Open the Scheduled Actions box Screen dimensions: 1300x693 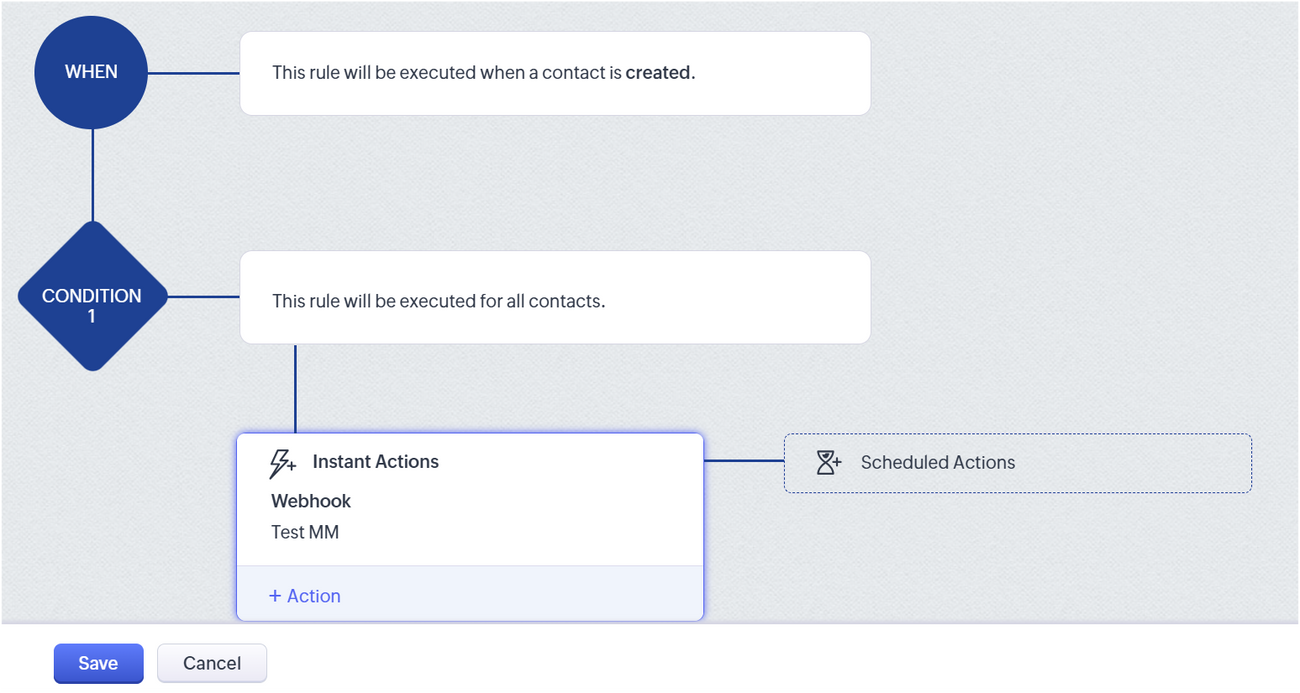[x=1017, y=463]
